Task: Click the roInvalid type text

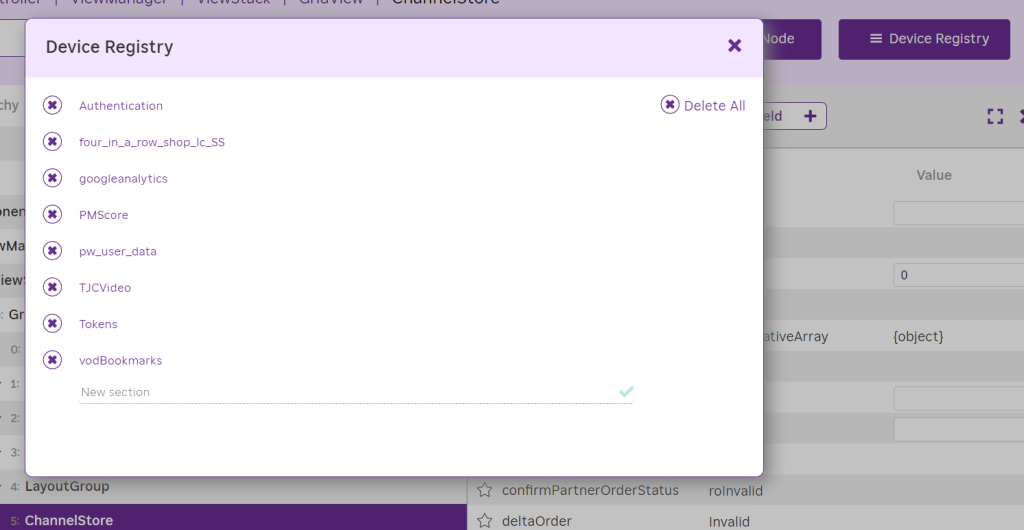Action: 735,491
